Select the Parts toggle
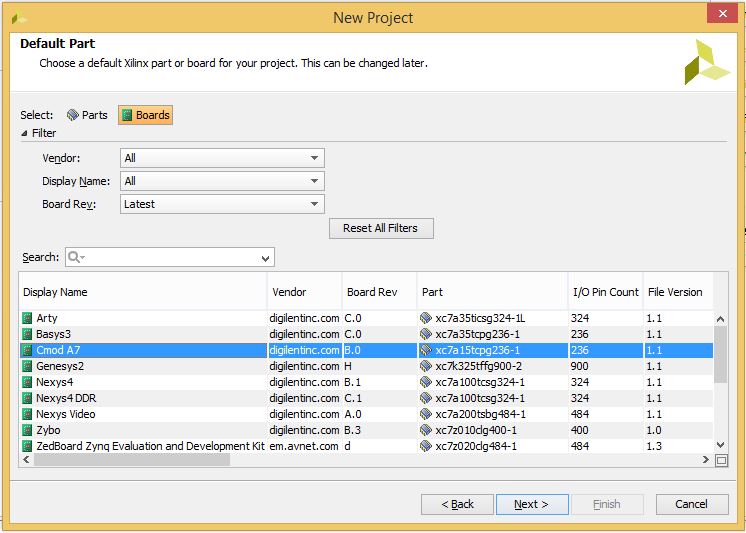 (87, 115)
